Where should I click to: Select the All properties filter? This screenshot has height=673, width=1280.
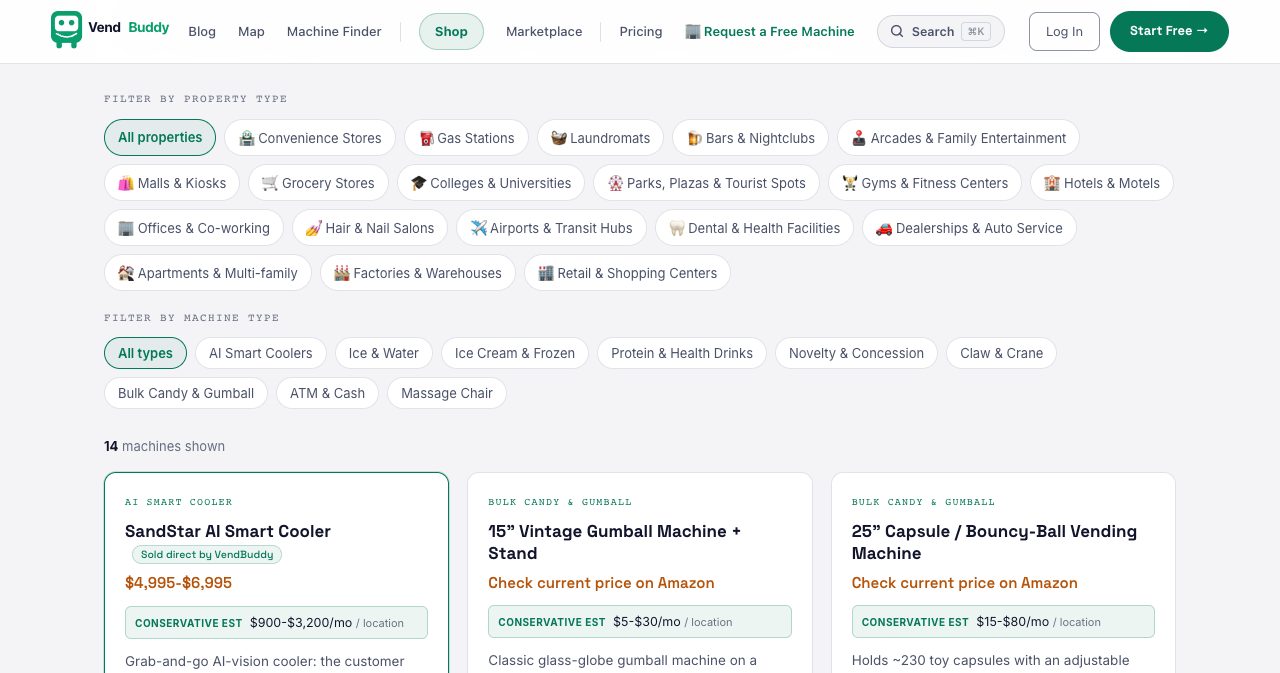point(160,138)
